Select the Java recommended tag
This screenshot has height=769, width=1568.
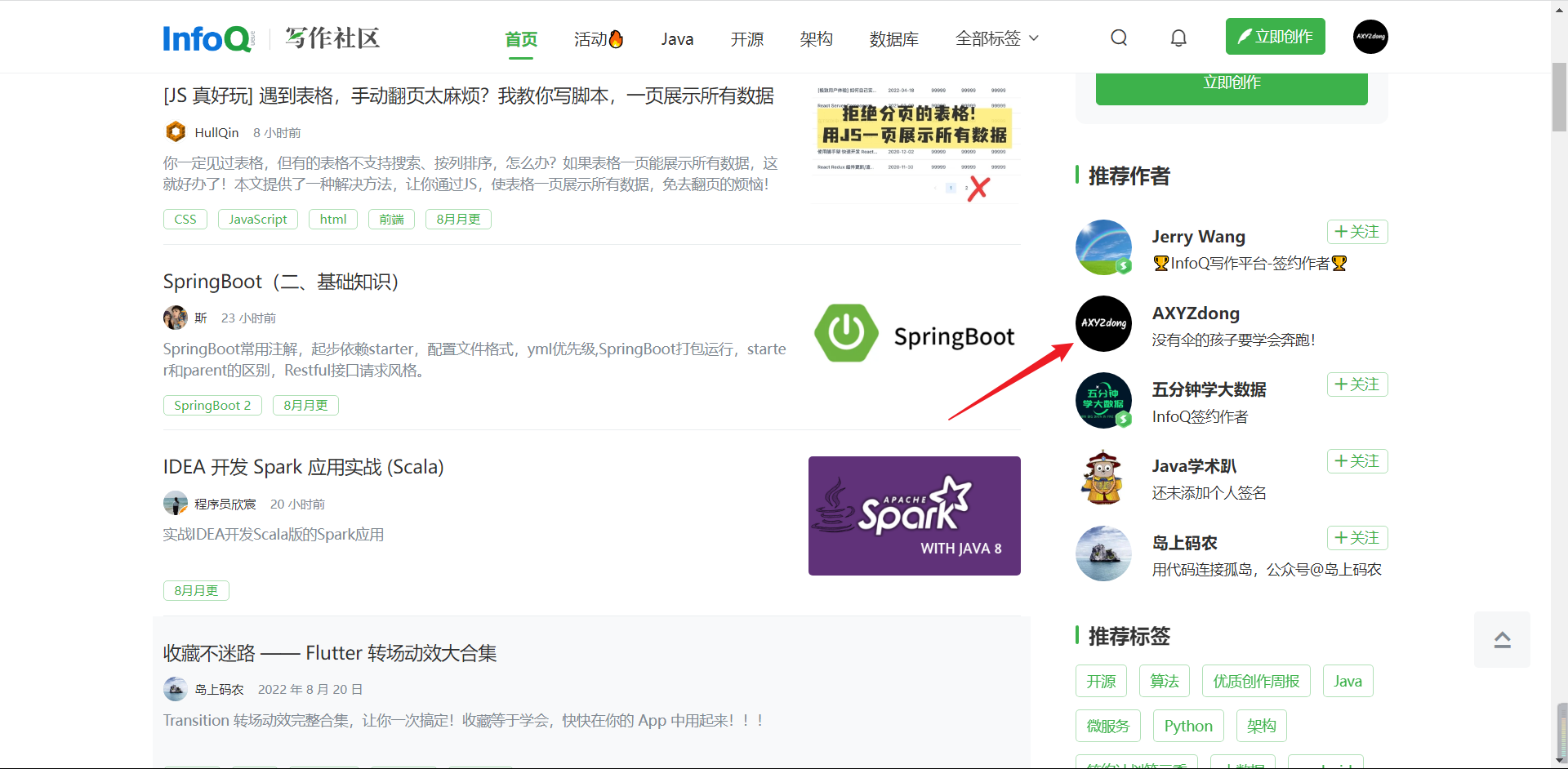pyautogui.click(x=1347, y=681)
